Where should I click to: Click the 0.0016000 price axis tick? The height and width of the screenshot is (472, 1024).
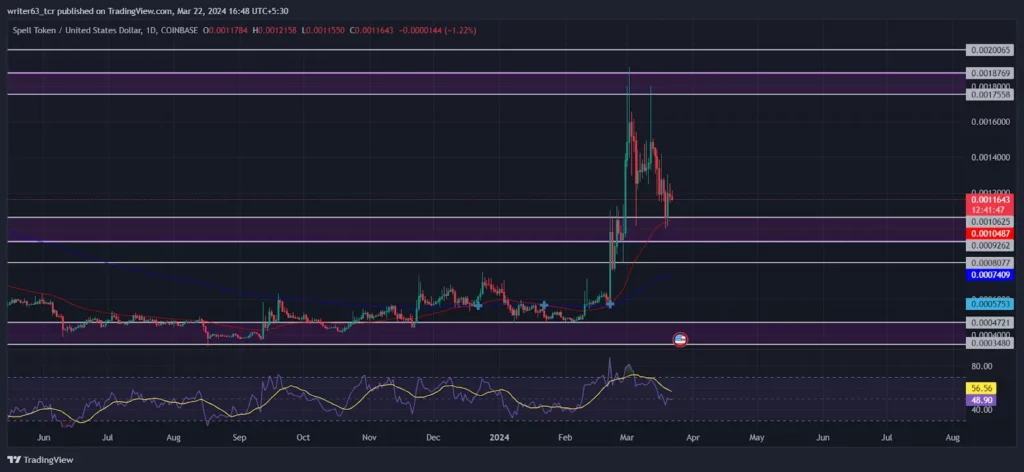coord(990,121)
